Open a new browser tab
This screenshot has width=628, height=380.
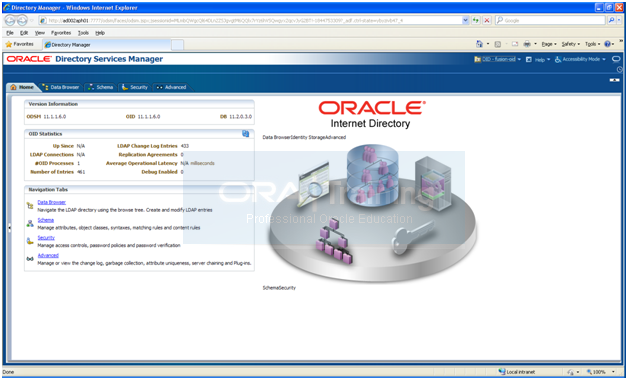[x=177, y=45]
